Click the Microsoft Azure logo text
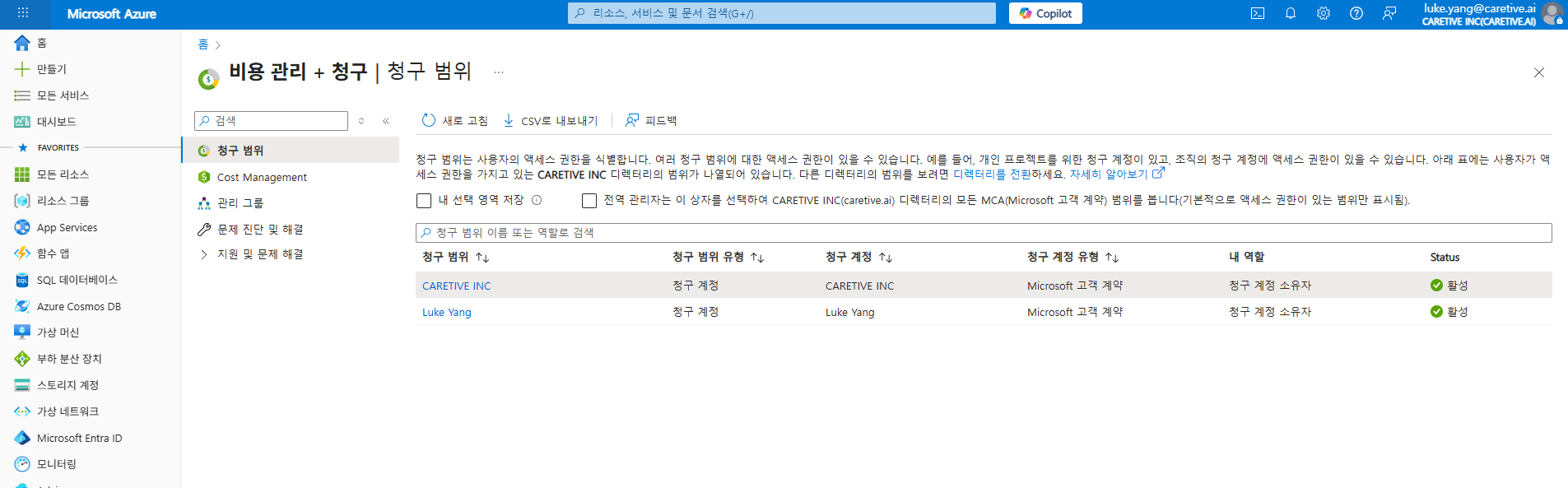Image resolution: width=1568 pixels, height=488 pixels. (112, 14)
